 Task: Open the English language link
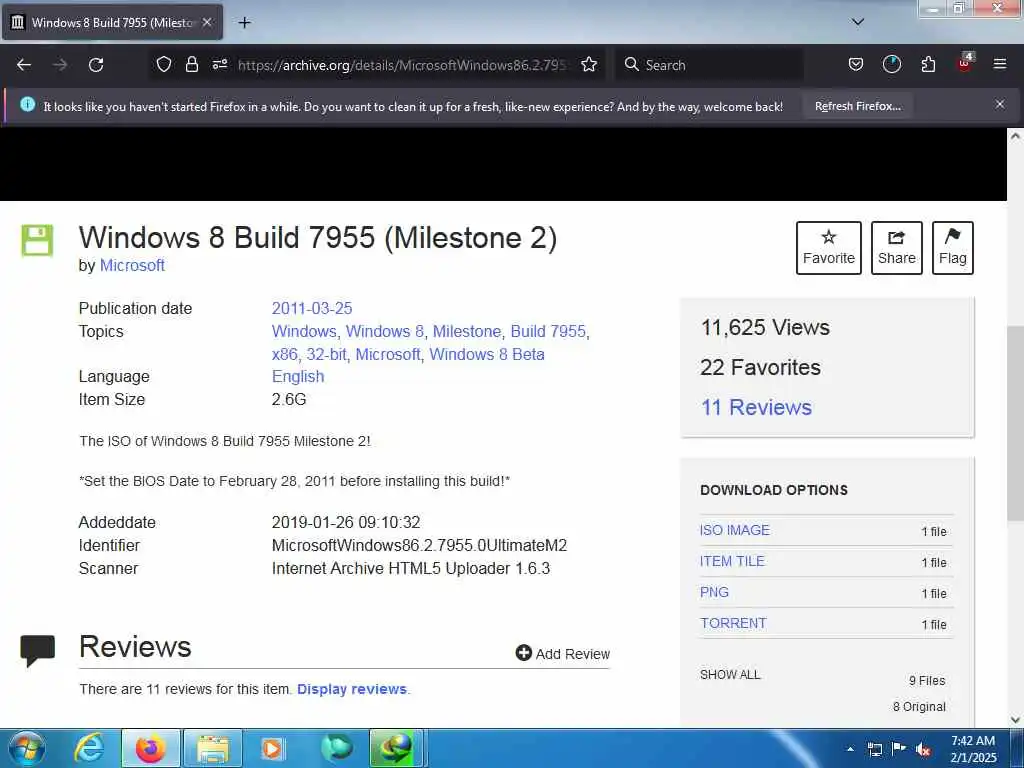point(298,376)
